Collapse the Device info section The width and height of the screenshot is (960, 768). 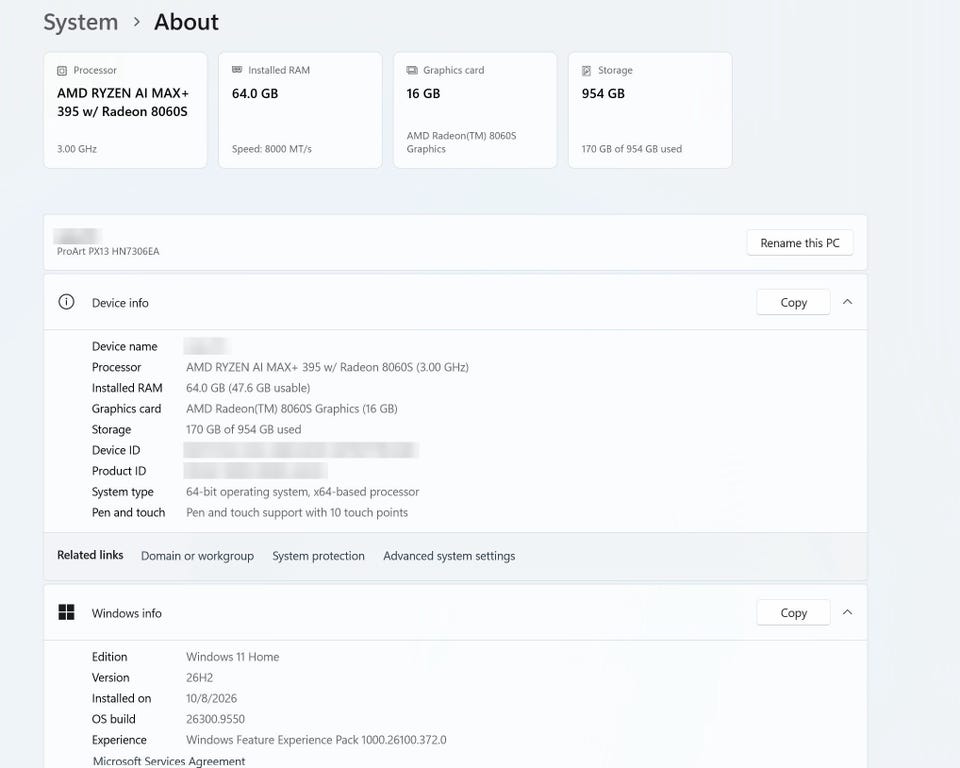click(x=847, y=302)
